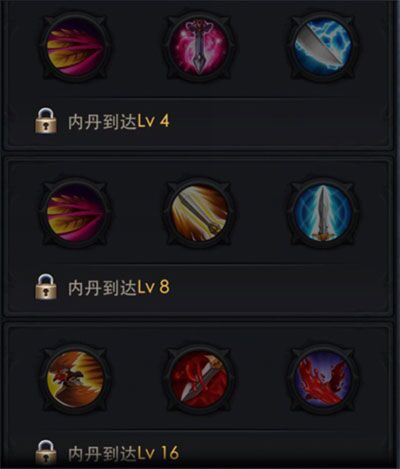The width and height of the screenshot is (400, 469).
Task: Click empty space left of feather skill in middle panel
Action: pos(23,213)
